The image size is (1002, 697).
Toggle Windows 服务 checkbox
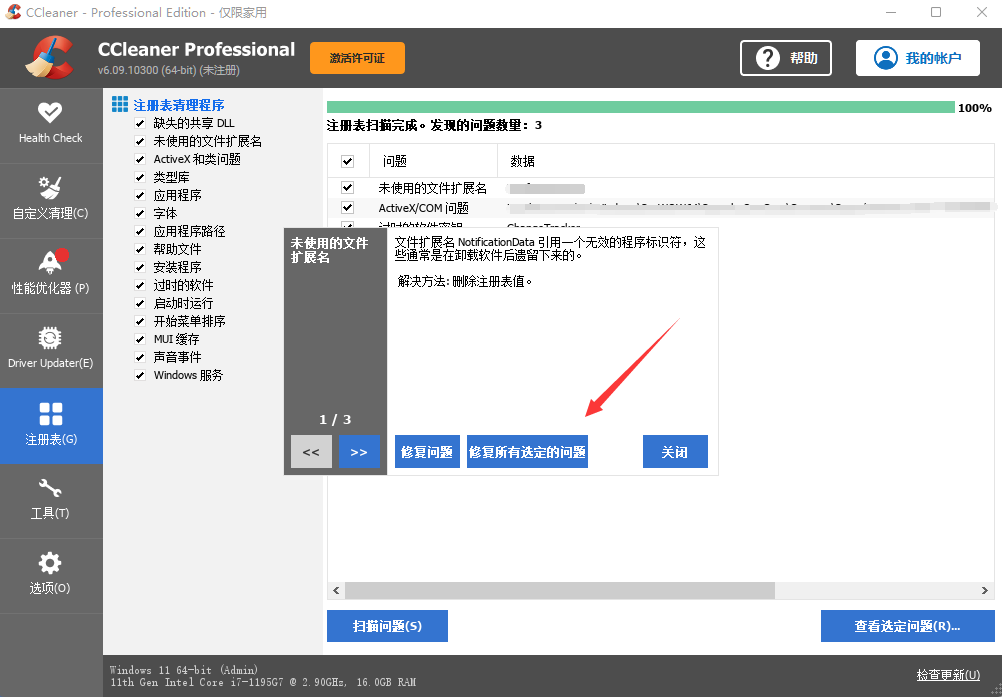[x=140, y=375]
